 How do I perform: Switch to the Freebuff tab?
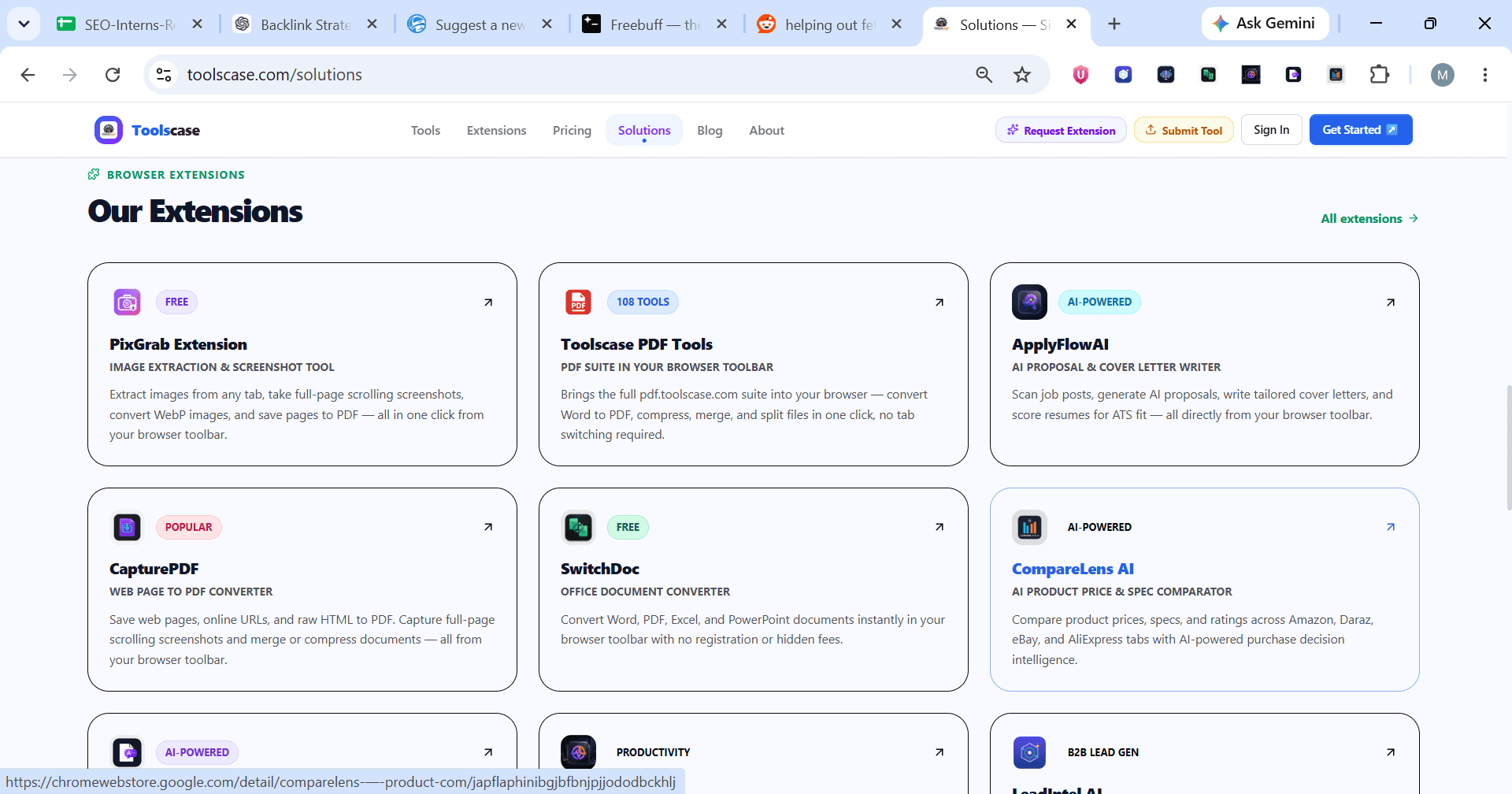[655, 24]
